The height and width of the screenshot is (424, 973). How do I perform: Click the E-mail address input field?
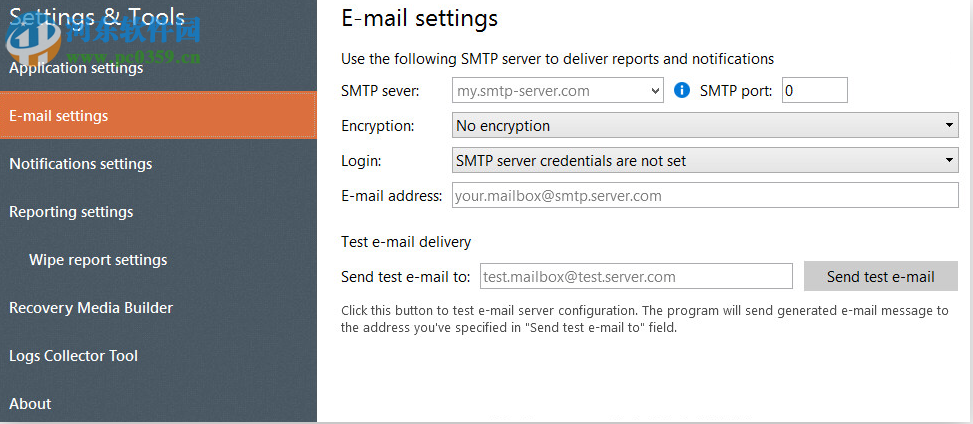point(704,196)
